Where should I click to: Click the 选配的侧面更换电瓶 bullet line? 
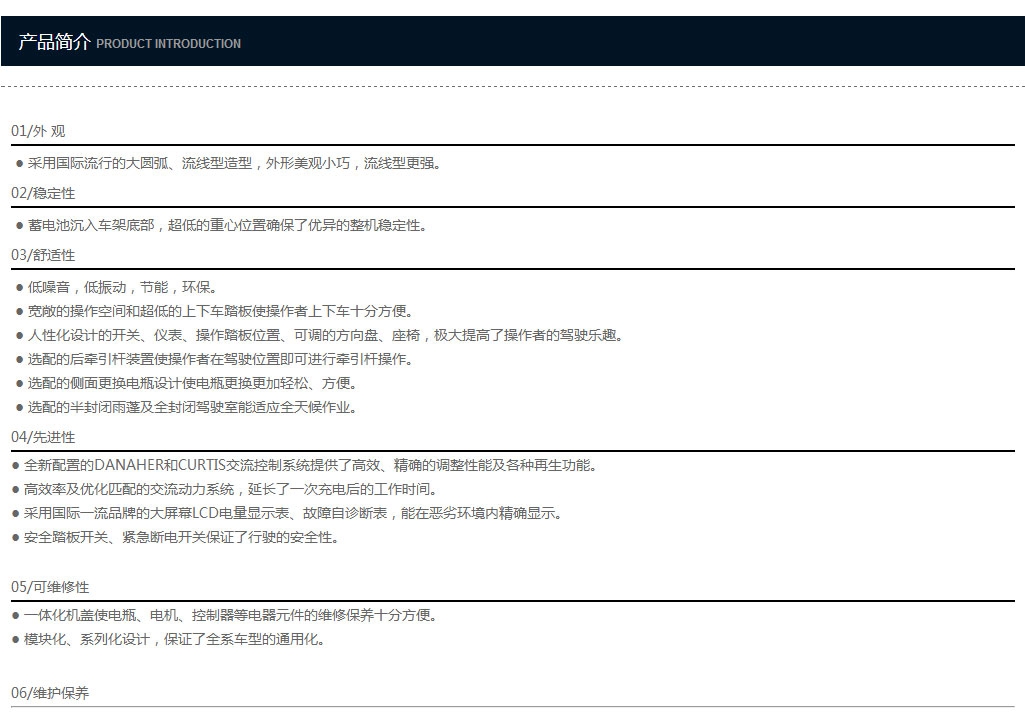click(x=186, y=384)
